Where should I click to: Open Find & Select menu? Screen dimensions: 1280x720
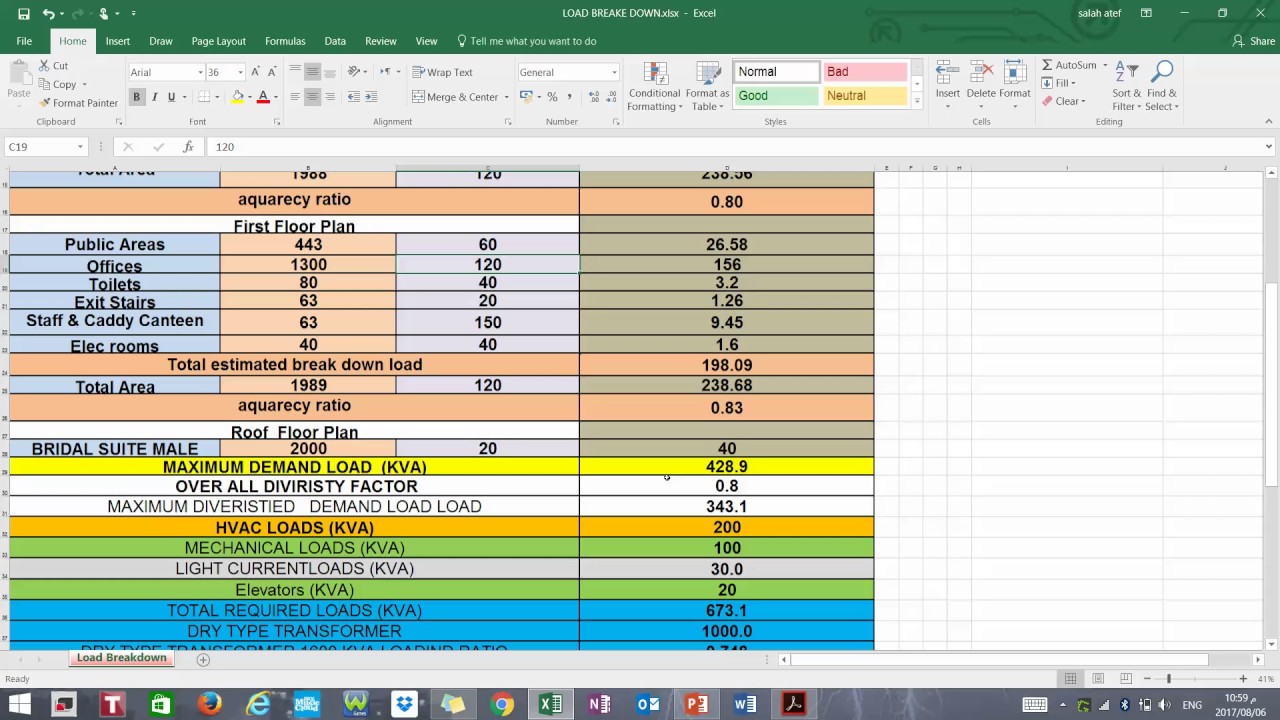click(x=1162, y=87)
